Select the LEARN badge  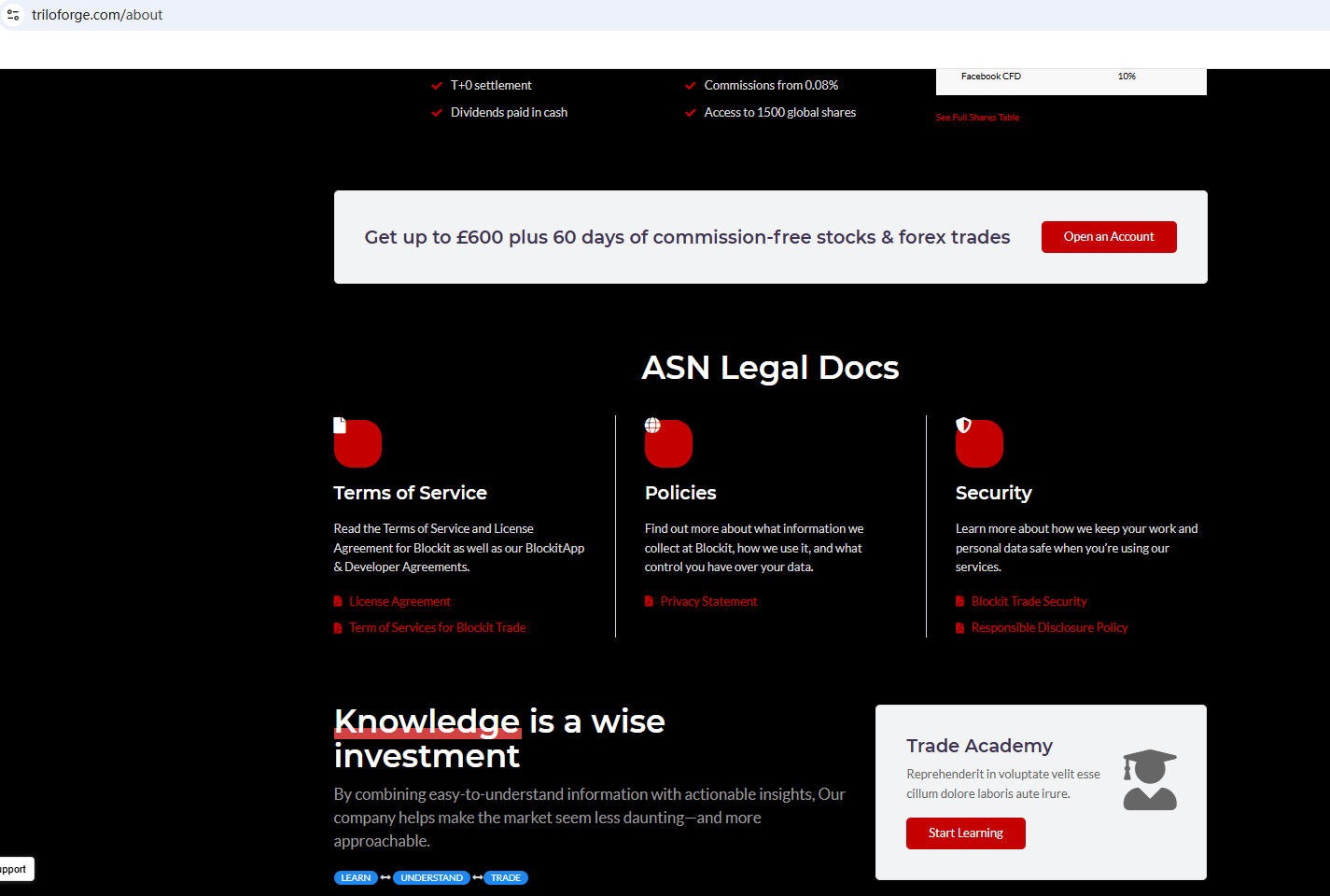(356, 878)
